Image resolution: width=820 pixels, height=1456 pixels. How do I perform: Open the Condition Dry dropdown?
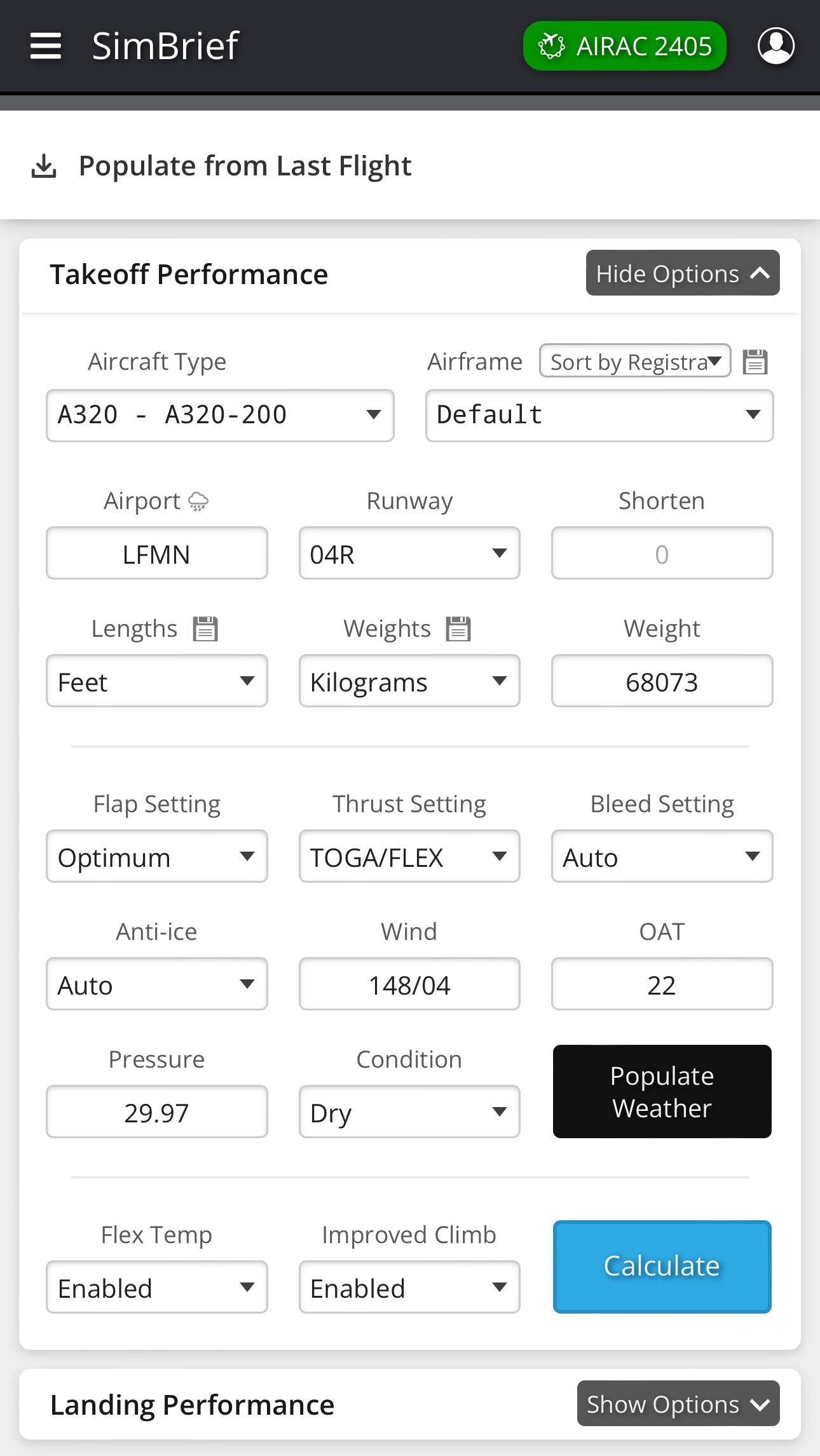(409, 1112)
